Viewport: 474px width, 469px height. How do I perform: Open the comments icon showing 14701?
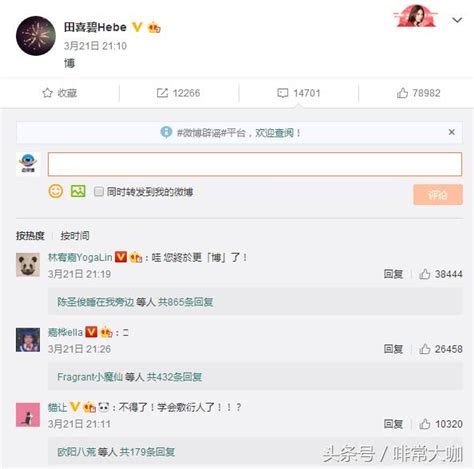point(283,93)
